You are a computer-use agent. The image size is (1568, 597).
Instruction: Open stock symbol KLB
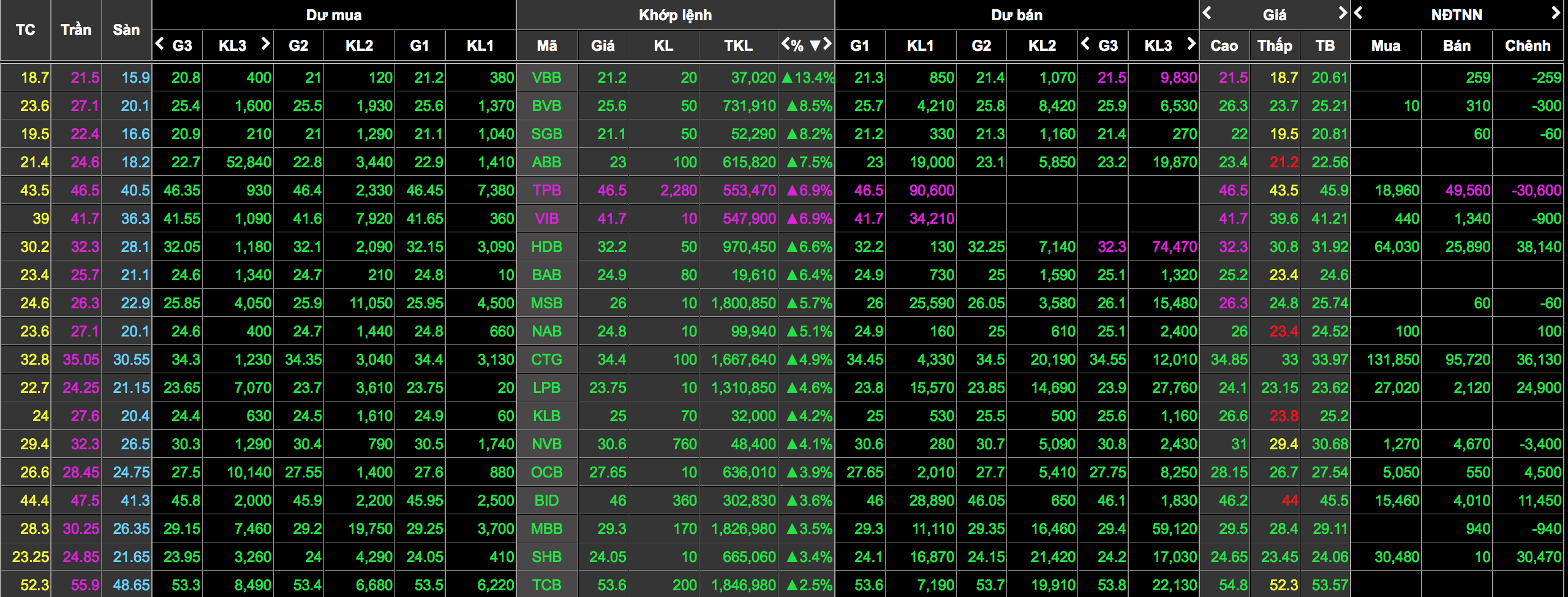pos(546,416)
